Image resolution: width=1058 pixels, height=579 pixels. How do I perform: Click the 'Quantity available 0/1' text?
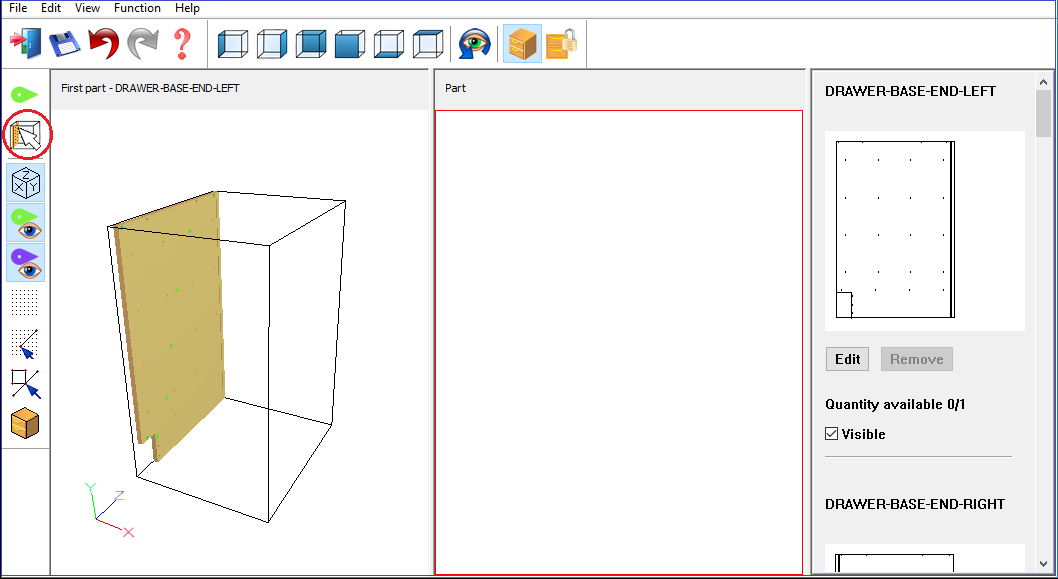click(x=895, y=404)
